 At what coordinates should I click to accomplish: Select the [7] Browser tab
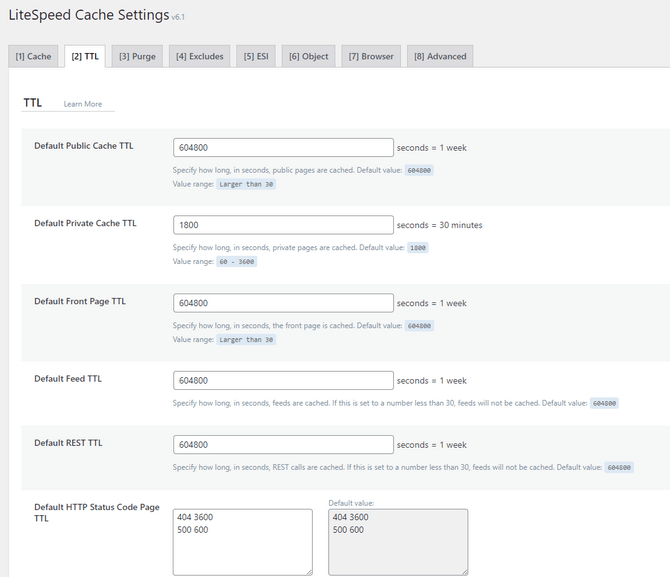(373, 56)
